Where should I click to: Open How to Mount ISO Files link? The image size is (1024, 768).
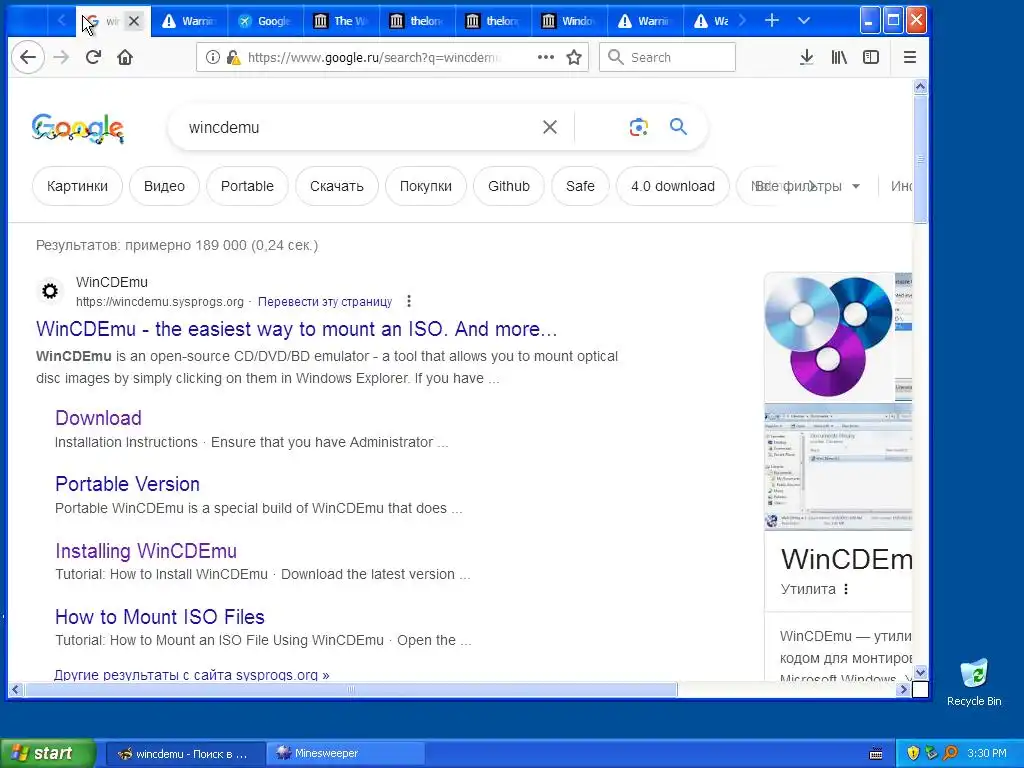160,616
